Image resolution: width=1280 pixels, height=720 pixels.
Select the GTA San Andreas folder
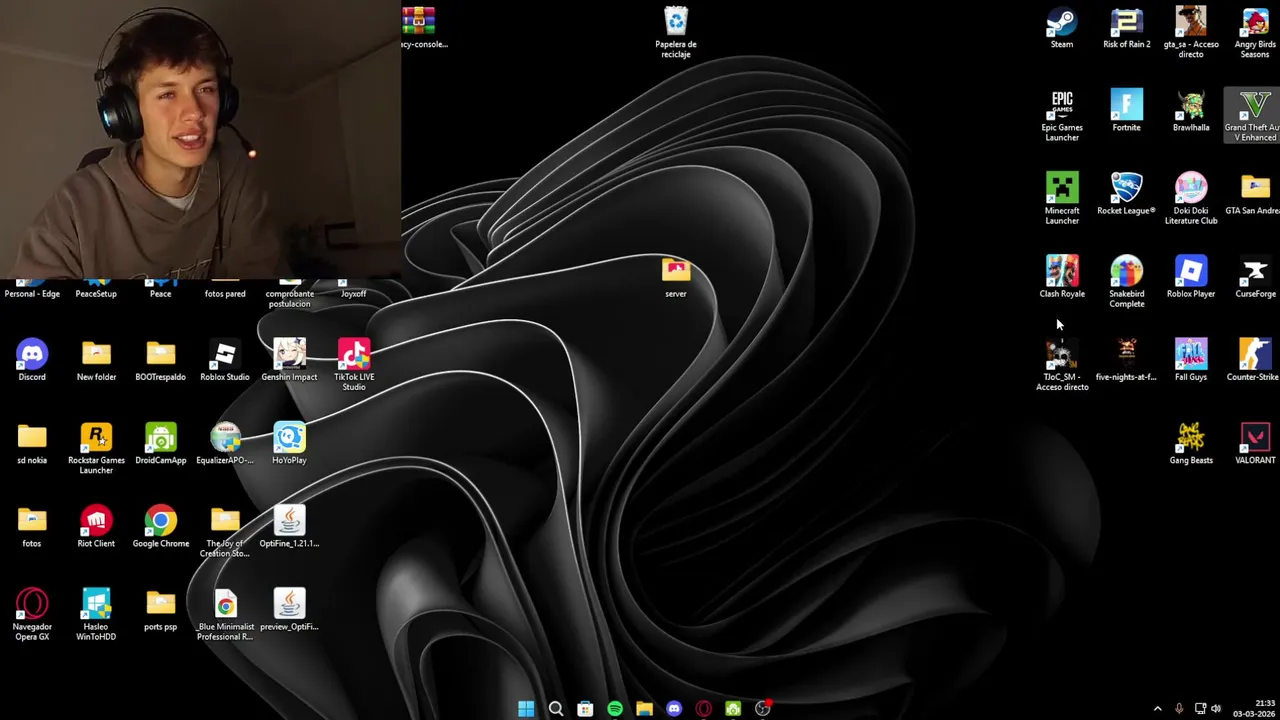click(x=1254, y=194)
